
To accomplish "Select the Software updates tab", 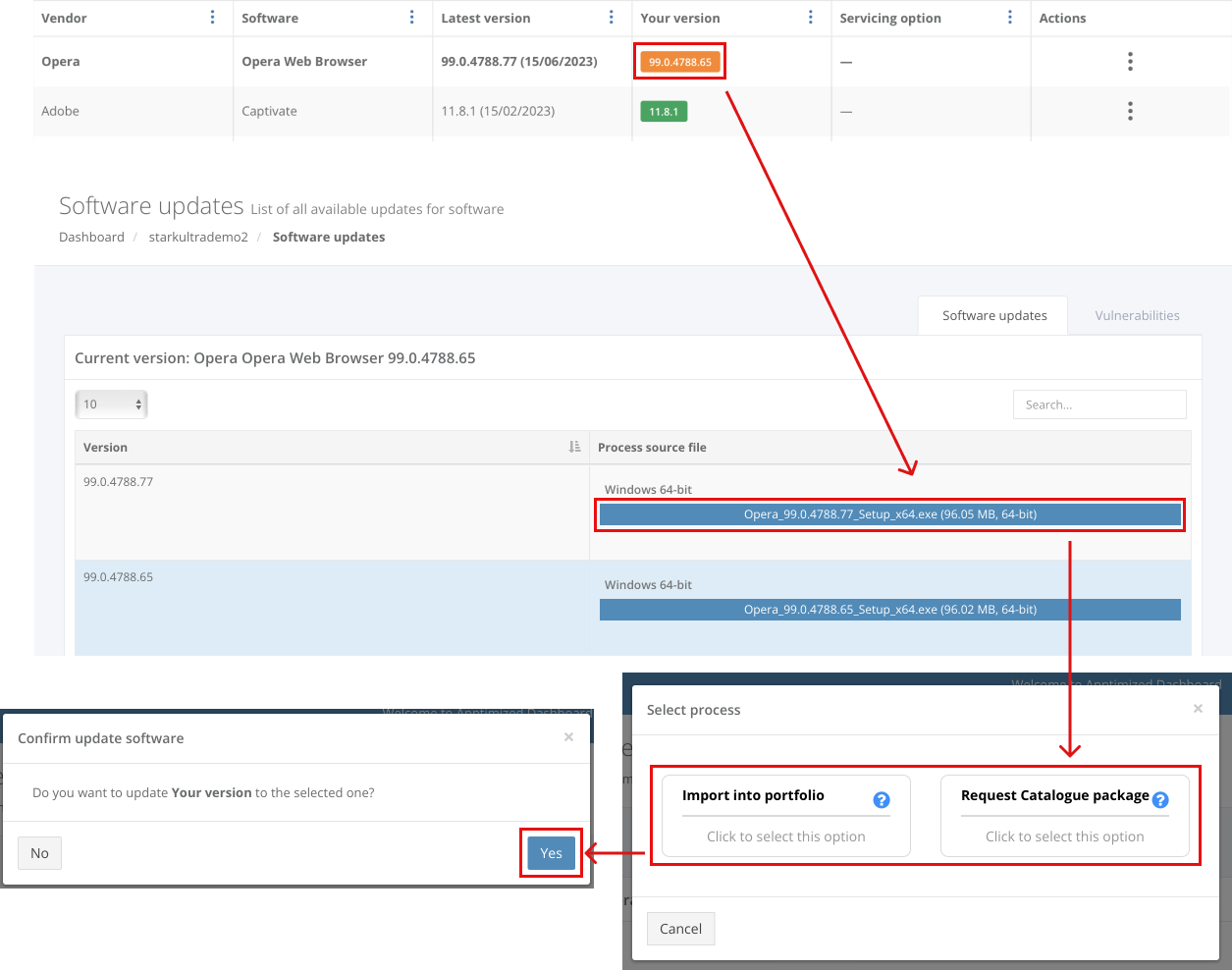I will pyautogui.click(x=993, y=316).
